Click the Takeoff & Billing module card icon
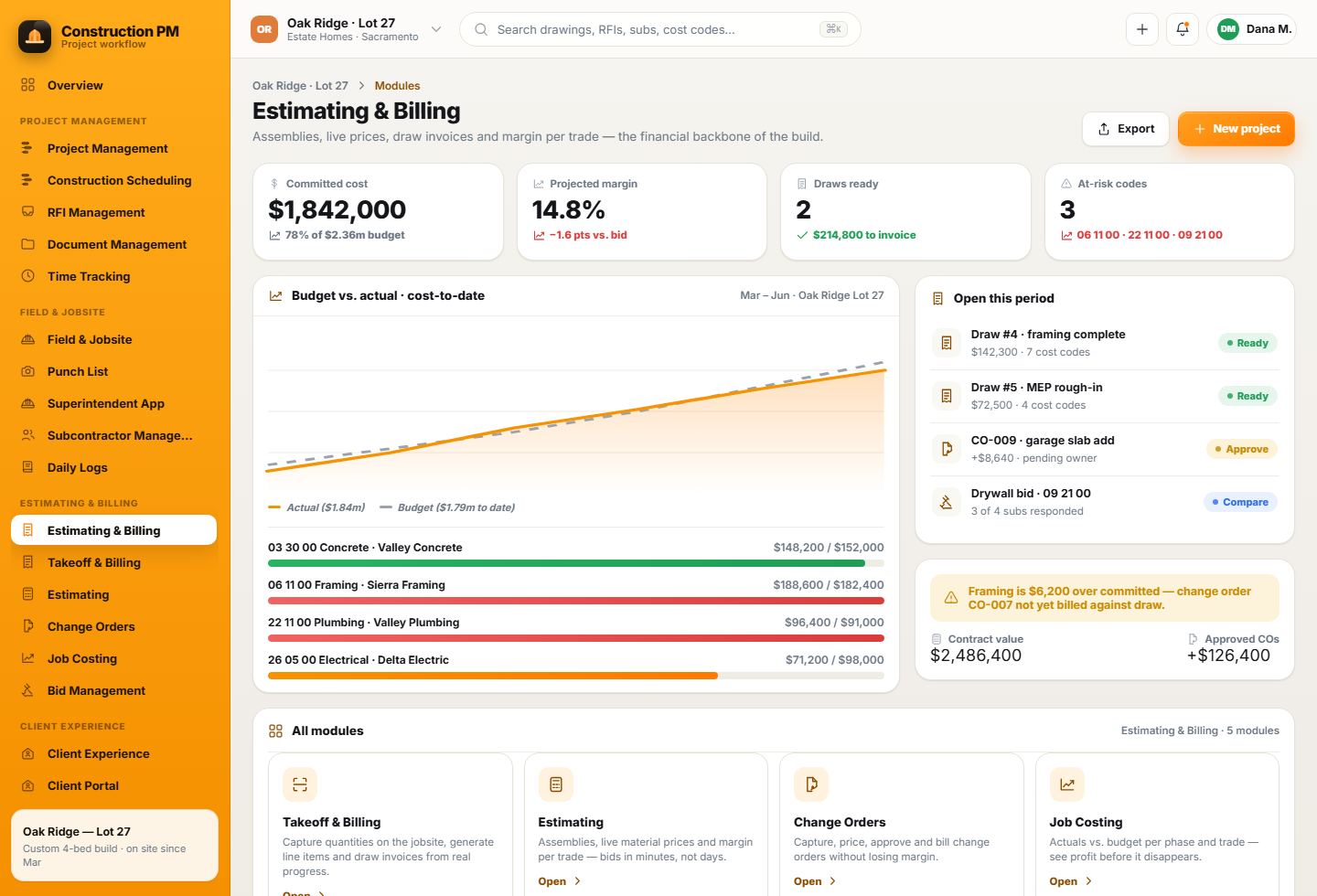This screenshot has width=1317, height=896. coord(300,784)
